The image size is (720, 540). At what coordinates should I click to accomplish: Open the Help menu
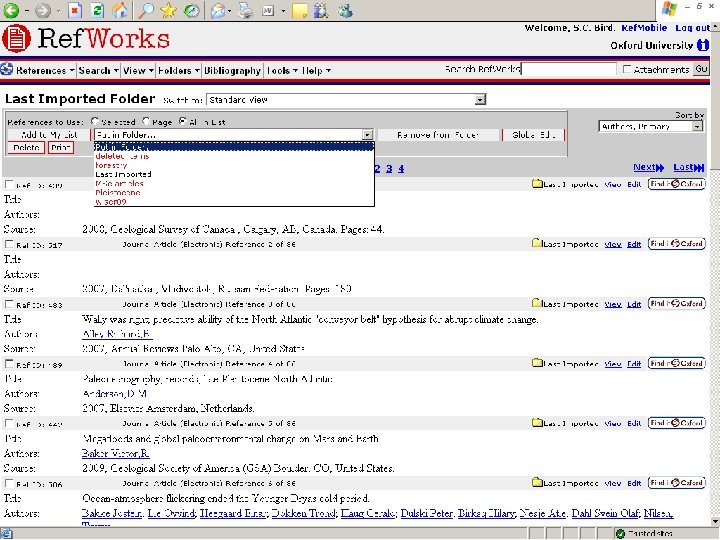tap(316, 71)
